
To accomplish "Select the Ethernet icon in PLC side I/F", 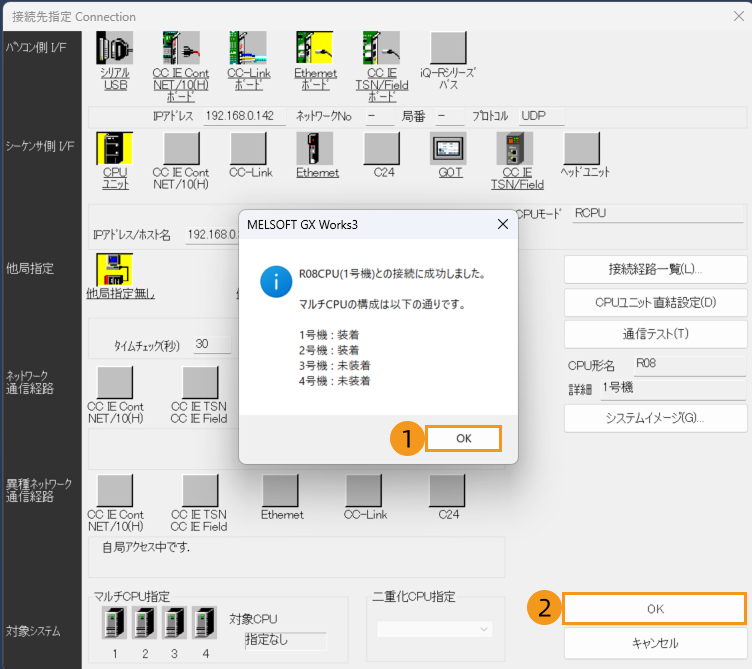I will coord(316,149).
